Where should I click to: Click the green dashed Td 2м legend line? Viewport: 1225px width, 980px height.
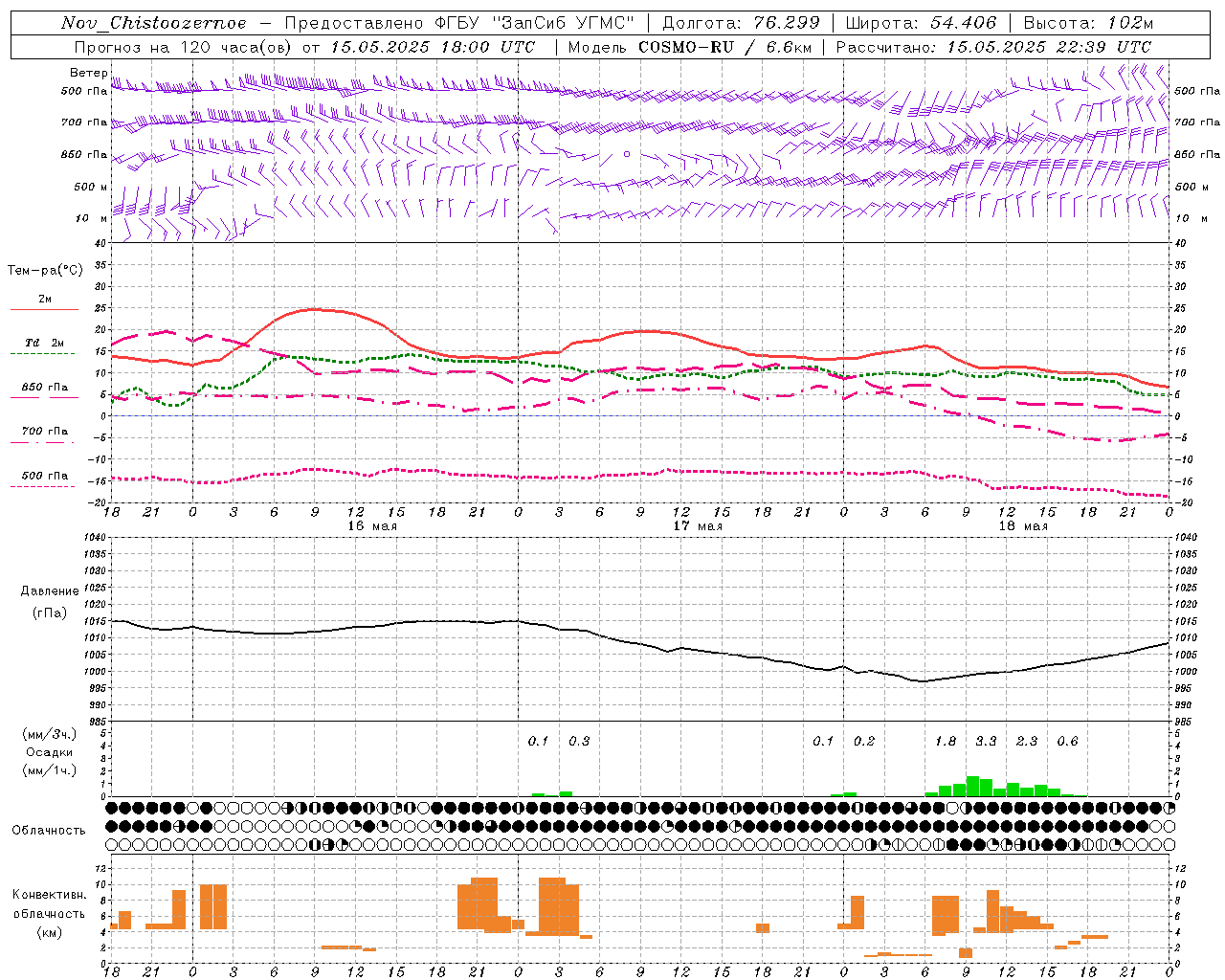click(x=42, y=354)
